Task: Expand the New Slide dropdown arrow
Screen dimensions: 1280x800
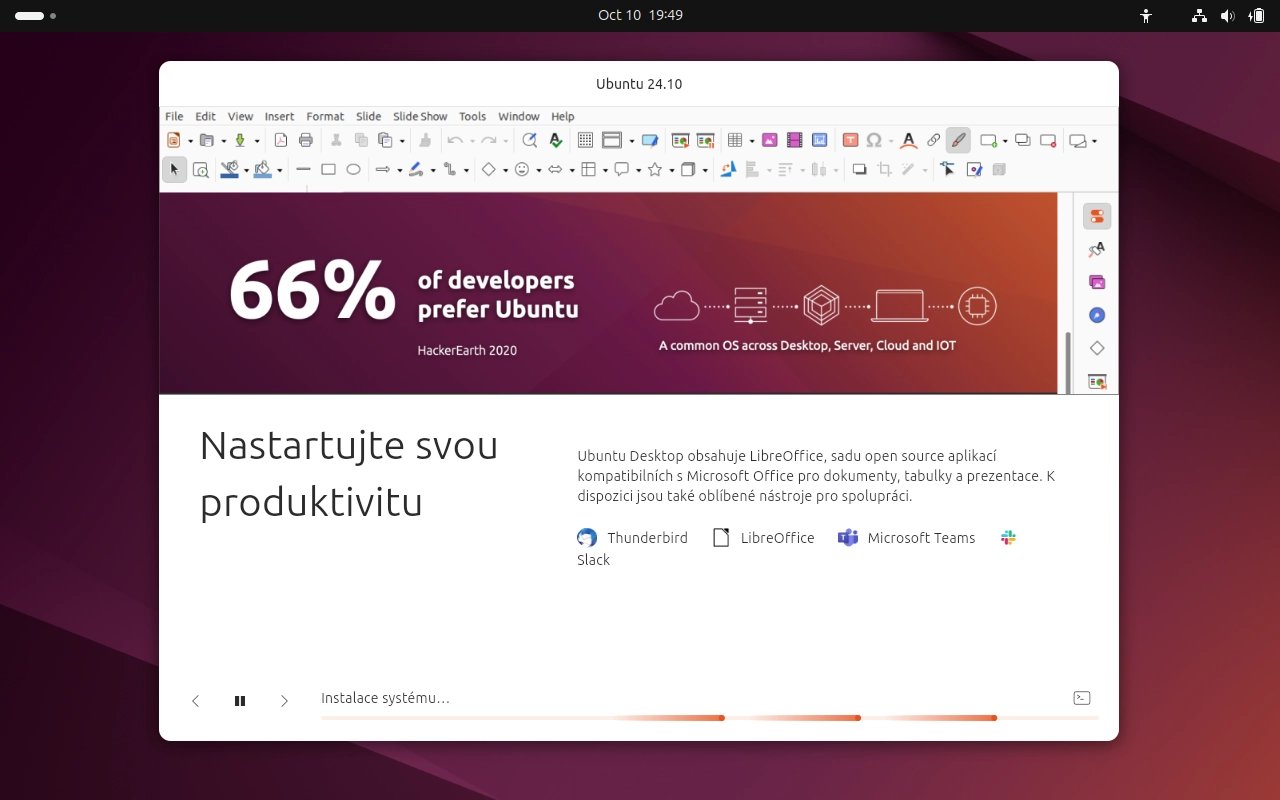Action: (1006, 141)
